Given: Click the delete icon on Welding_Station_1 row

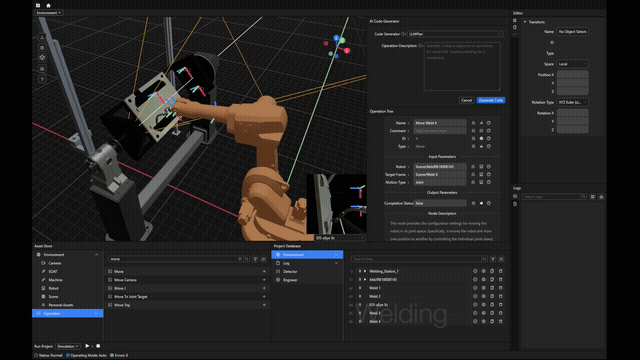Looking at the screenshot, I should click(500, 271).
